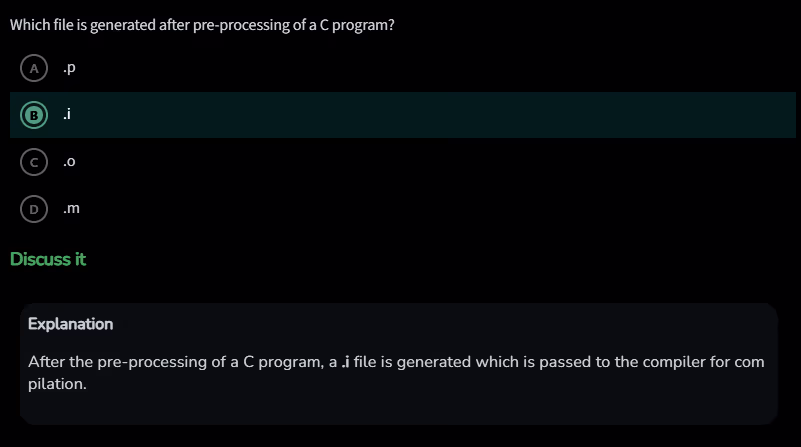Pick the option C radio circle
Viewport: 801px width, 447px height.
tap(34, 162)
